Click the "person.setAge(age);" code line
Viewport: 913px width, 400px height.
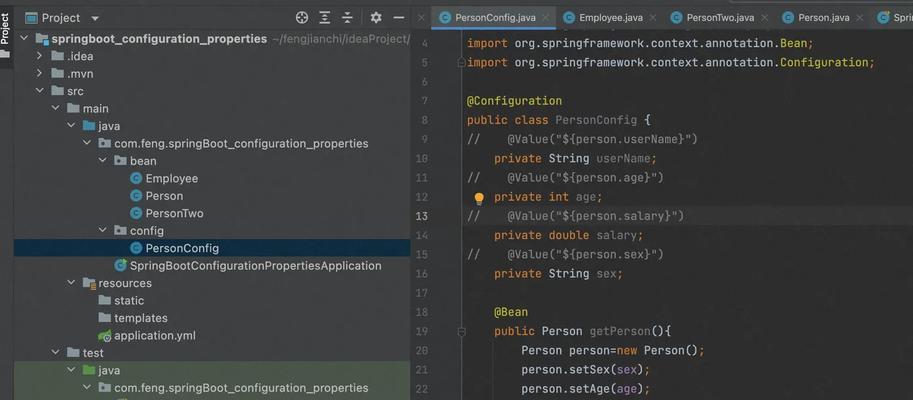(x=585, y=389)
